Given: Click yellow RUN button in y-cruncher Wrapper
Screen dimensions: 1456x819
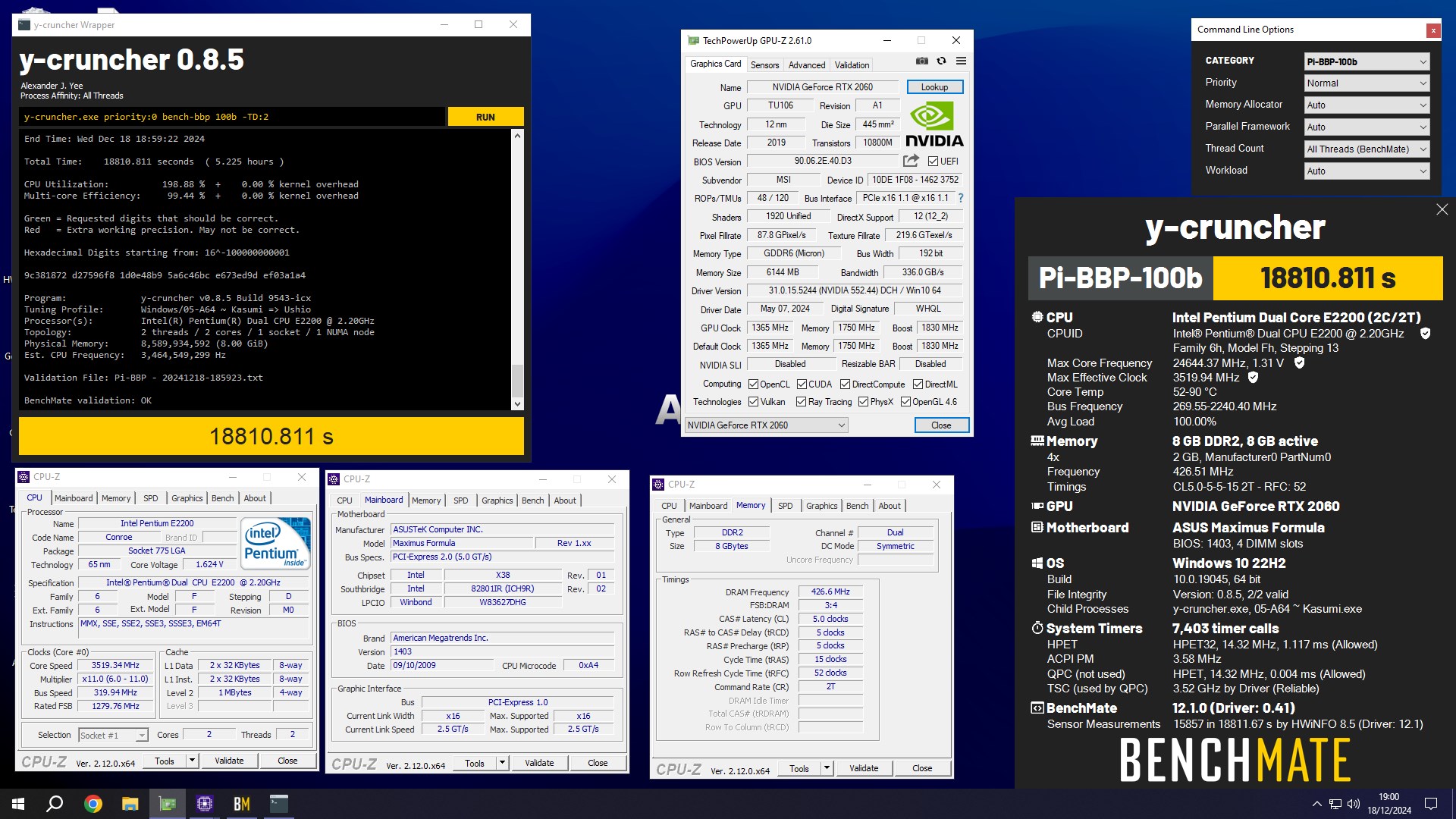Looking at the screenshot, I should 485,117.
